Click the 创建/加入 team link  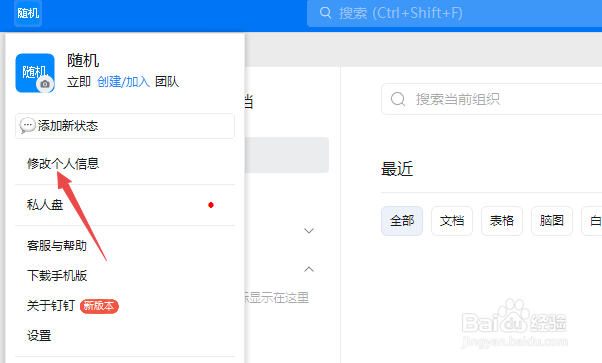[x=123, y=81]
